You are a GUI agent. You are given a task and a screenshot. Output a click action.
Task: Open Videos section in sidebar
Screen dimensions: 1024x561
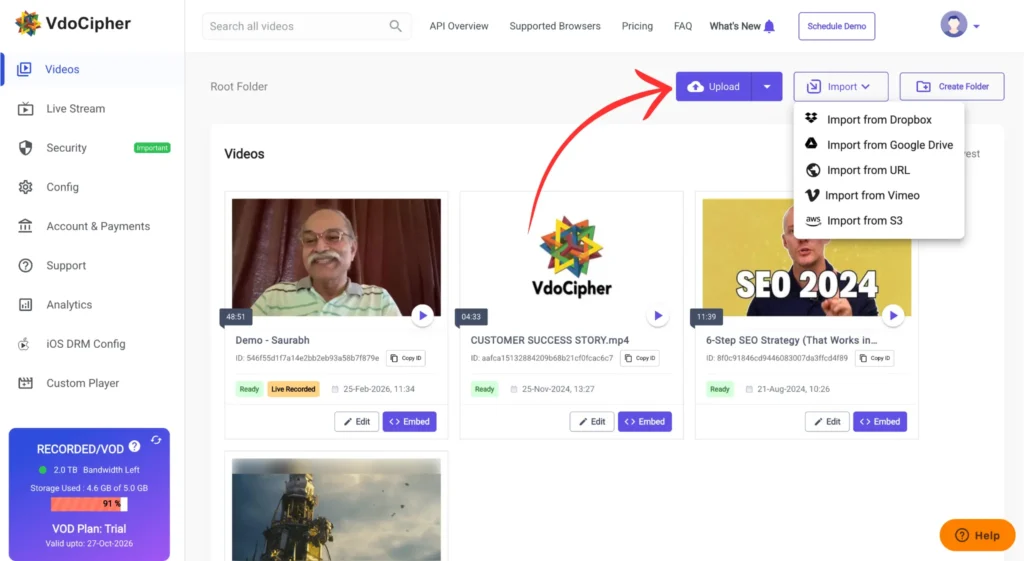[93, 69]
